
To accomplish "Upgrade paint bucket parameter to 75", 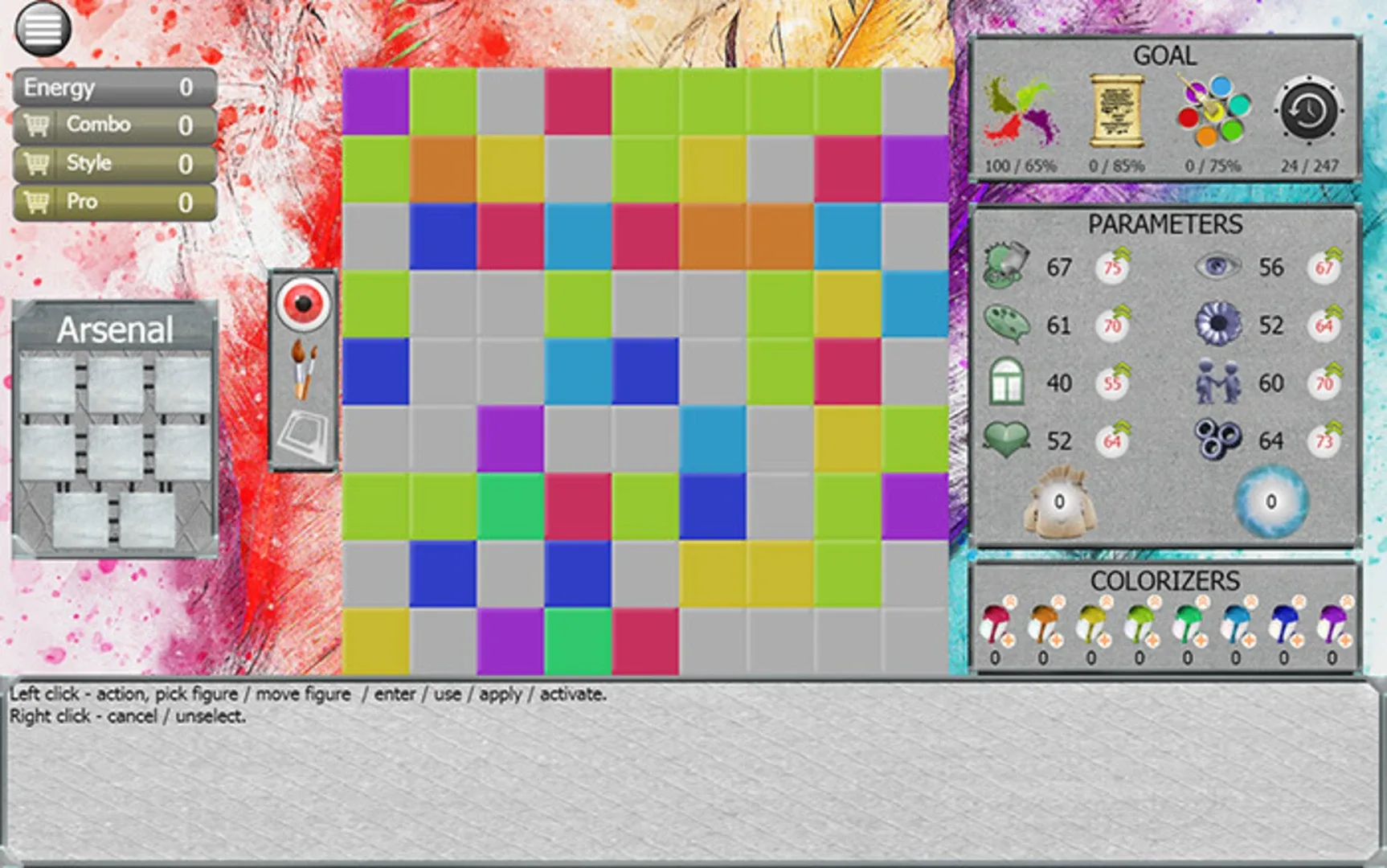I will pos(1113,267).
